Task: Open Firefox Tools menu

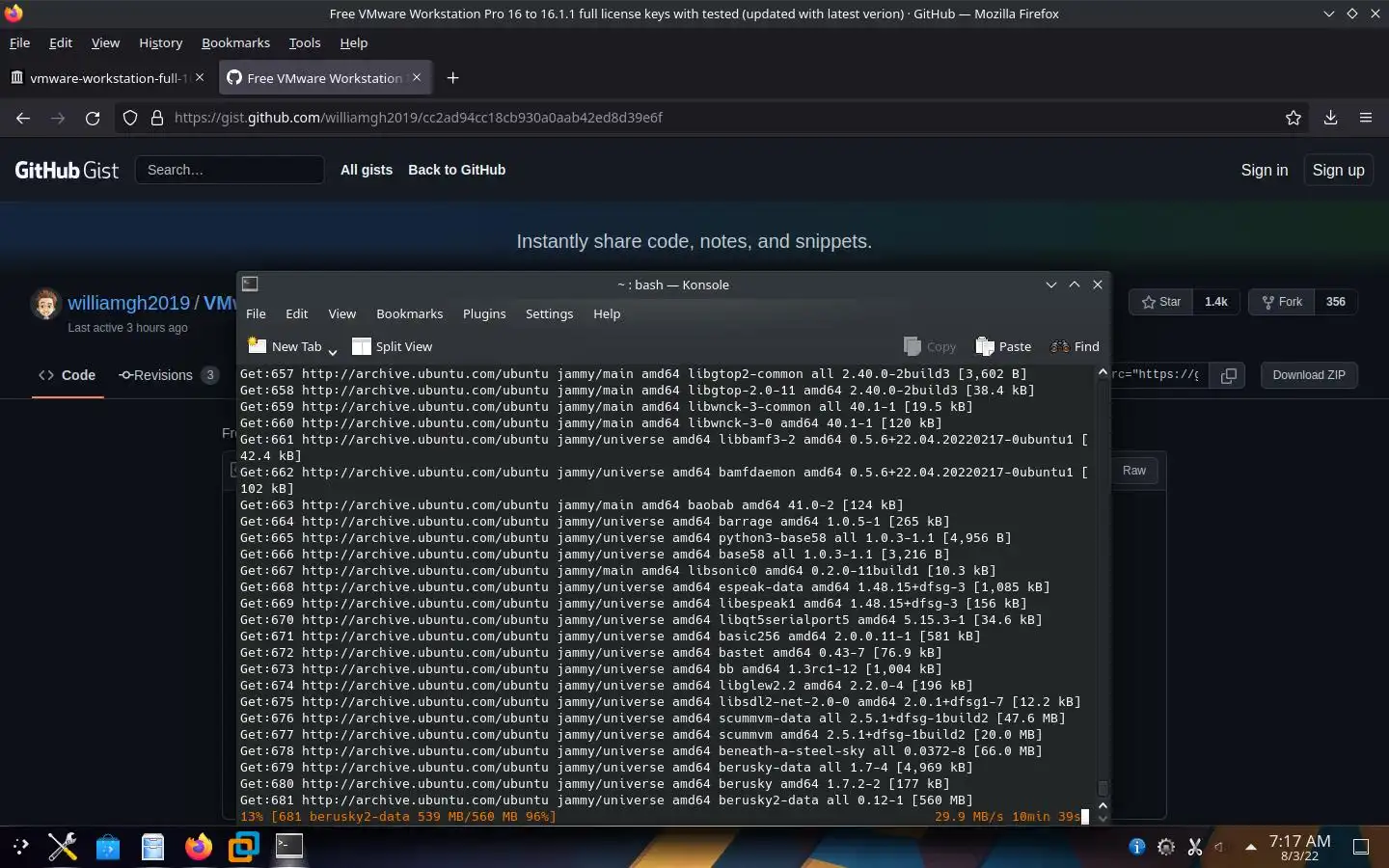Action: [305, 42]
